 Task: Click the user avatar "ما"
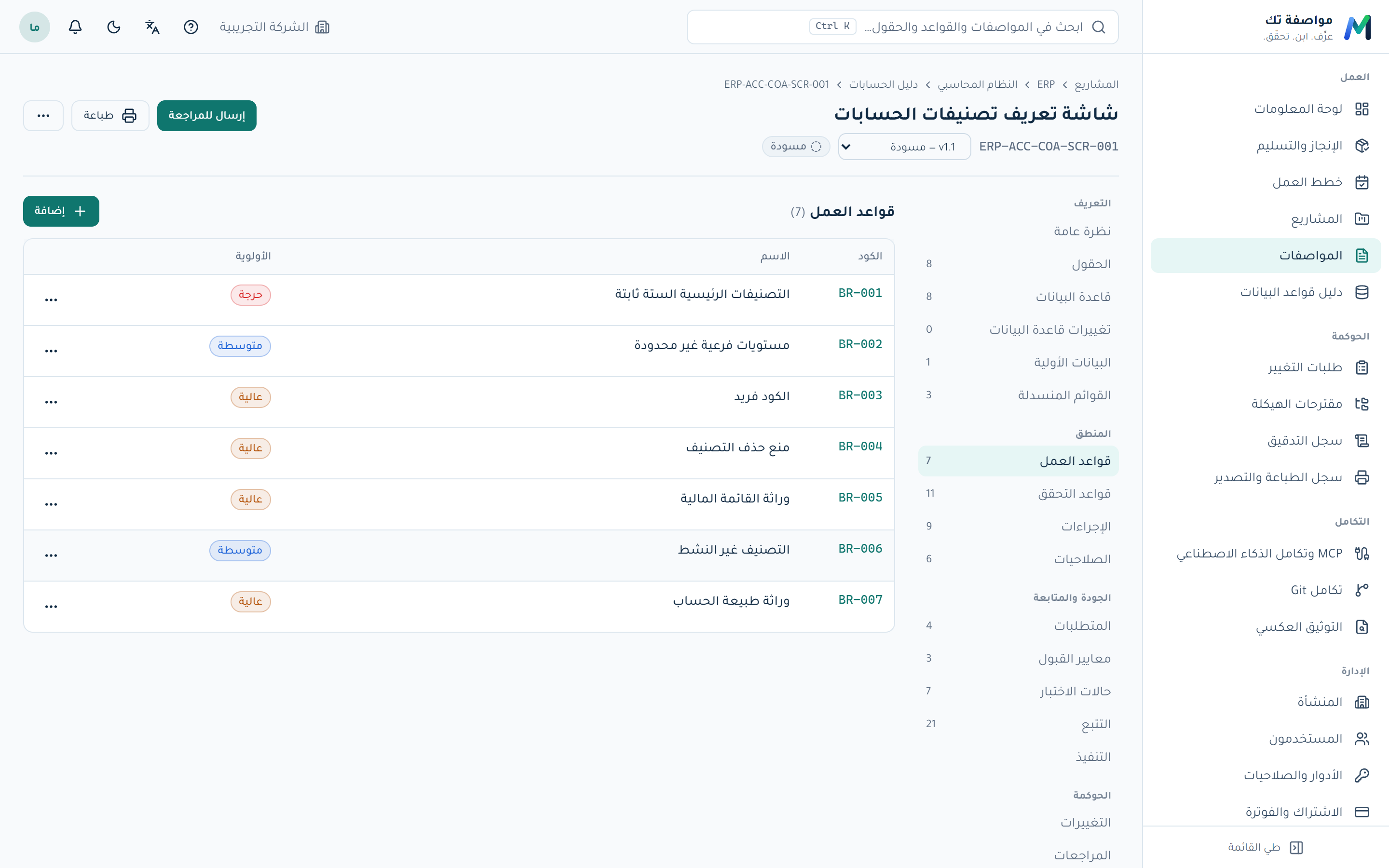pyautogui.click(x=34, y=27)
